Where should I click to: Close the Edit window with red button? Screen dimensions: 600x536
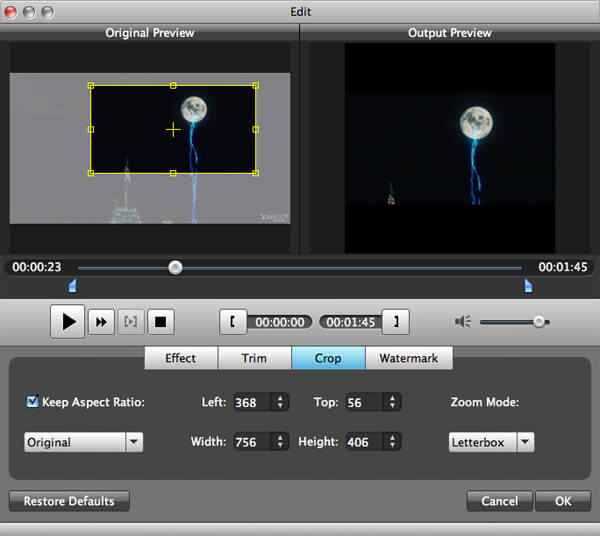(10, 12)
